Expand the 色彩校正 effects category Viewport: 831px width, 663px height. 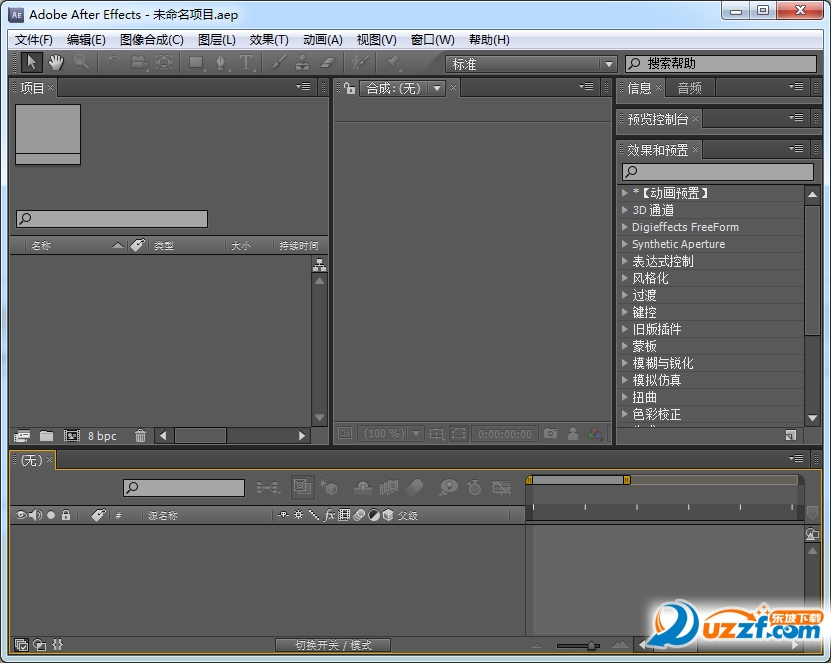[x=625, y=414]
